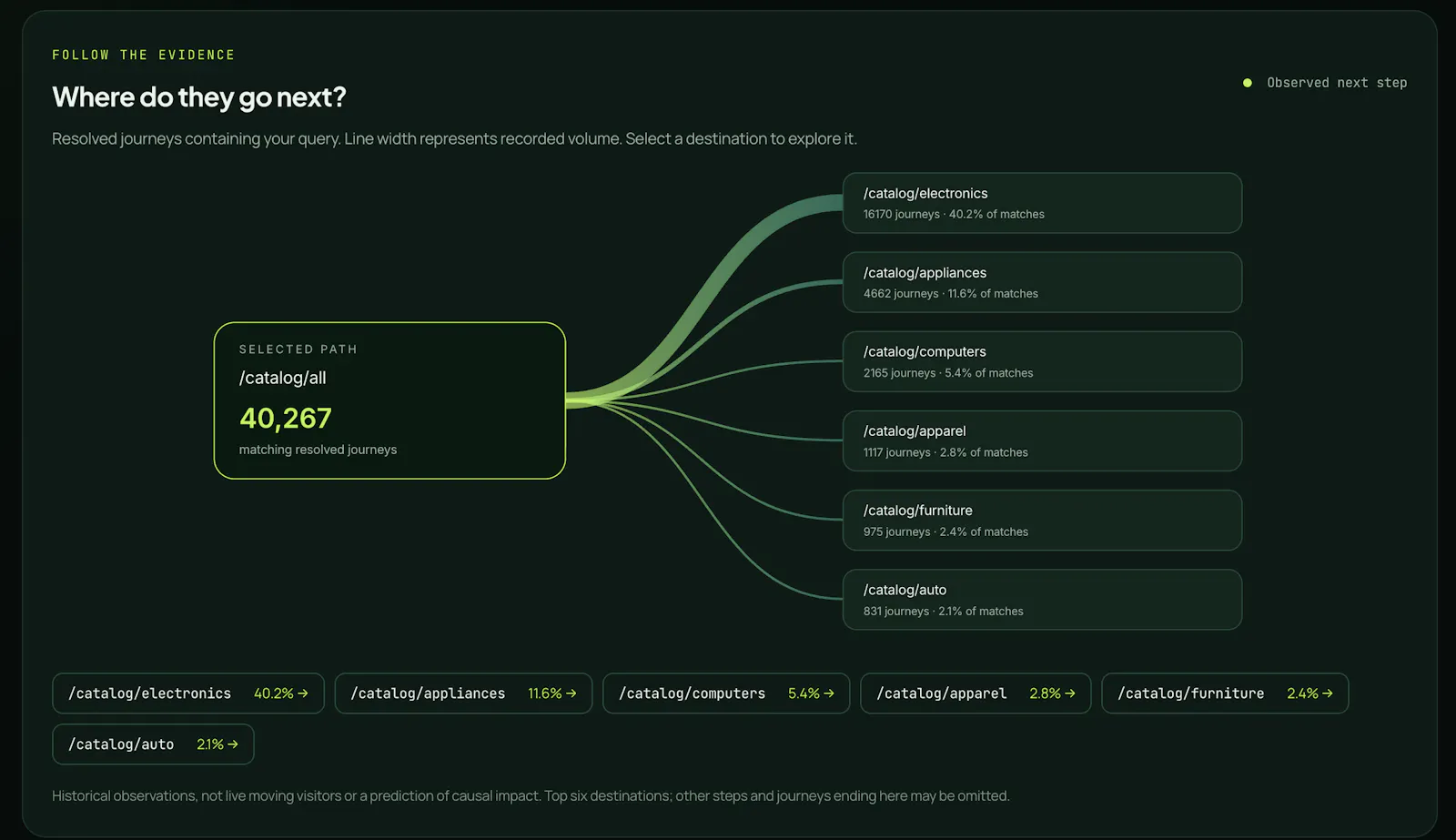Click the /catalog/electronics 40.2% chip button
Viewport: 1456px width, 840px height.
coord(188,693)
